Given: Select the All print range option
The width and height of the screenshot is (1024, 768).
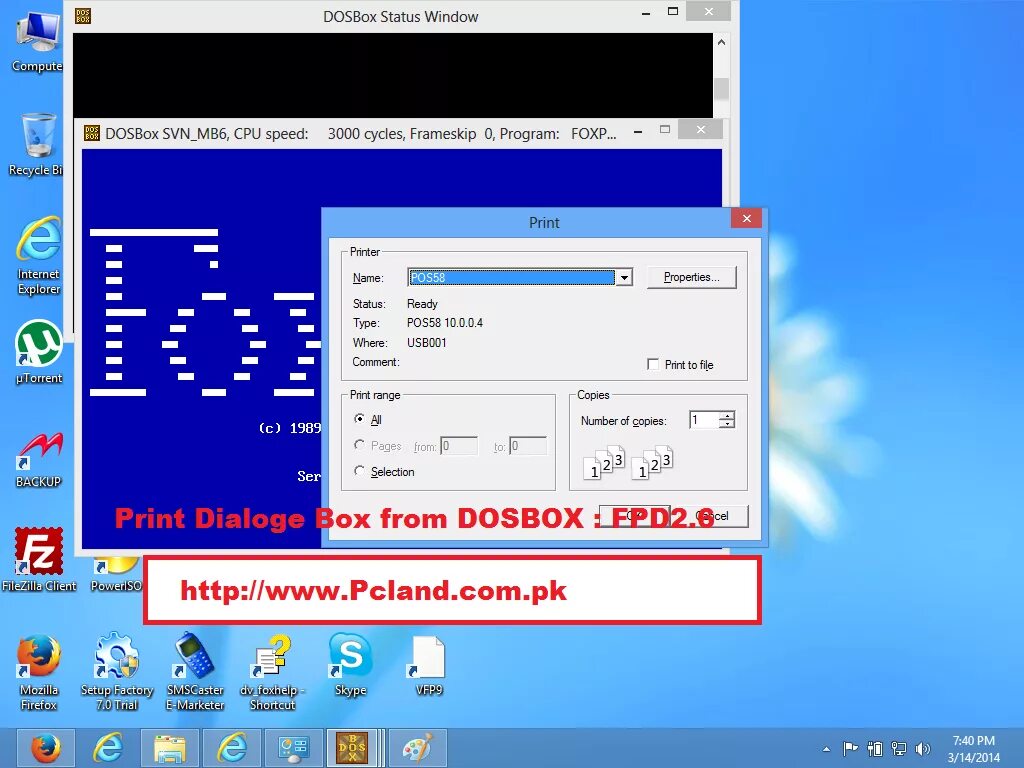Looking at the screenshot, I should [x=359, y=419].
